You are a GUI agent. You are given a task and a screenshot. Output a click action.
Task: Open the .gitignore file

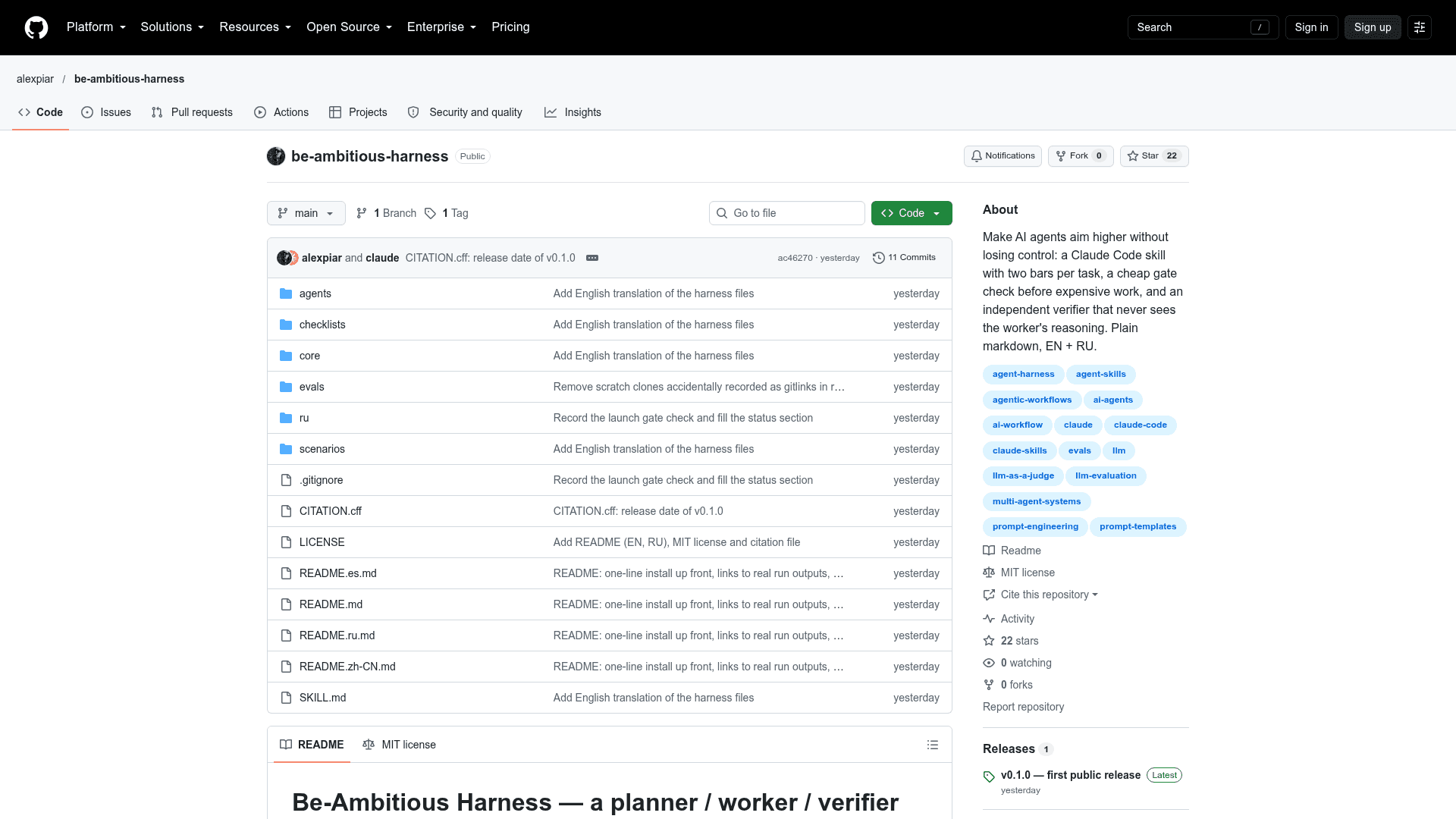(x=322, y=480)
